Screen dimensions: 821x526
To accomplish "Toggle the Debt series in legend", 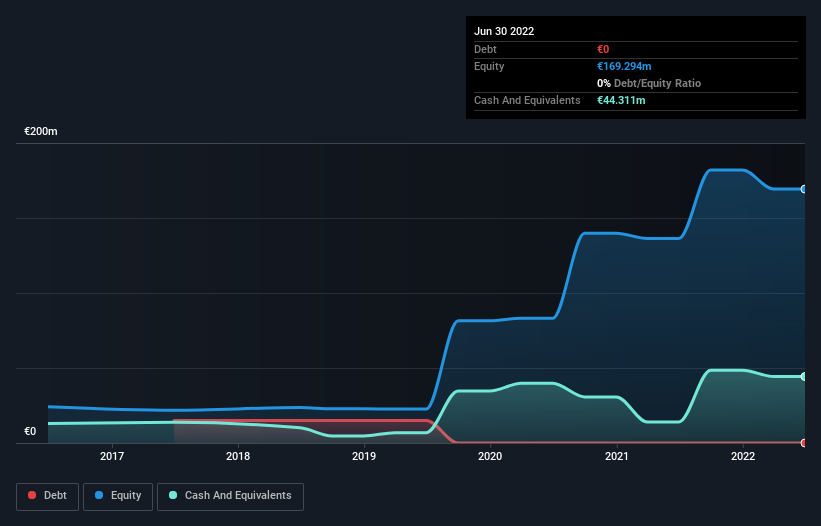I will [x=48, y=496].
